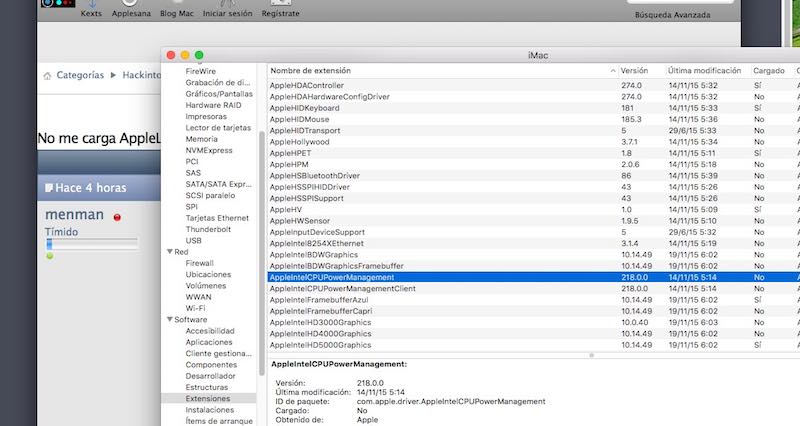Viewport: 800px width, 426px height.
Task: Select NVMExpress in sidebar
Action: 209,150
